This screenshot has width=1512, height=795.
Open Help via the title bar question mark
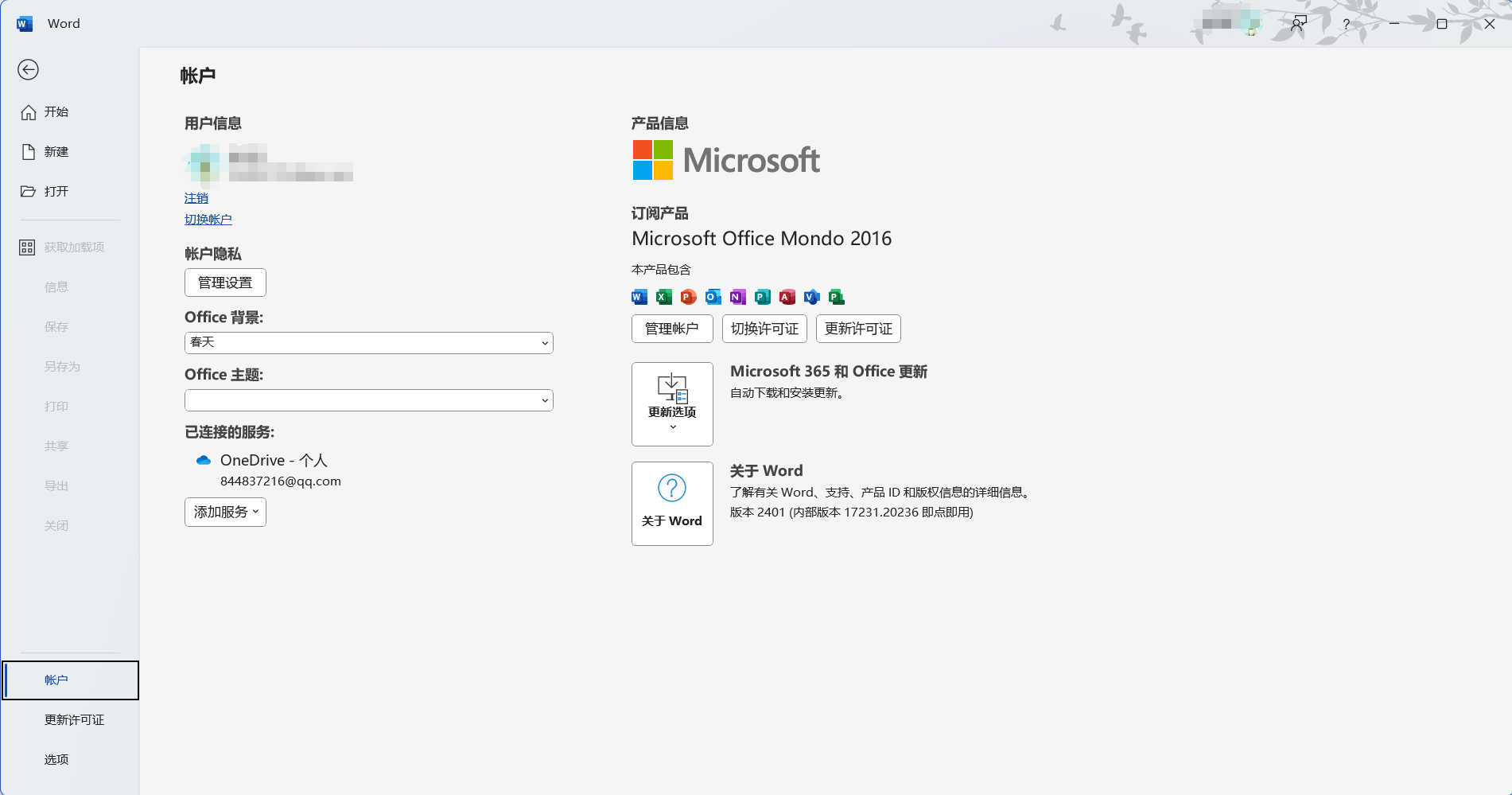1346,24
